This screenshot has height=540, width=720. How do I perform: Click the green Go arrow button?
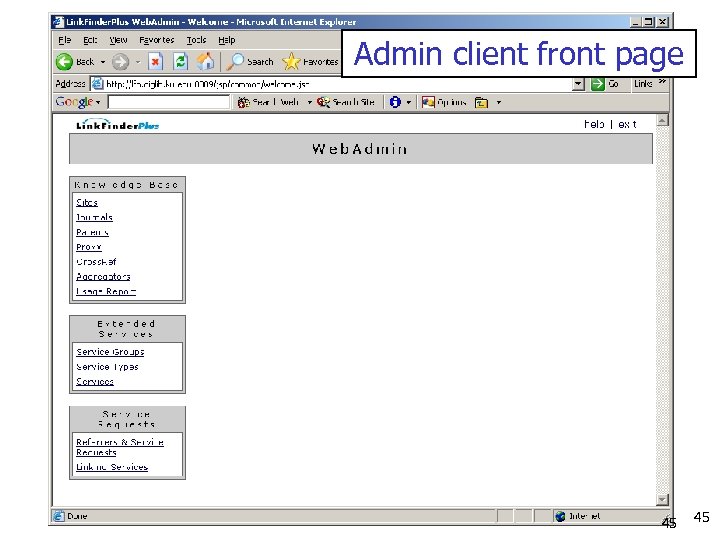pyautogui.click(x=597, y=84)
